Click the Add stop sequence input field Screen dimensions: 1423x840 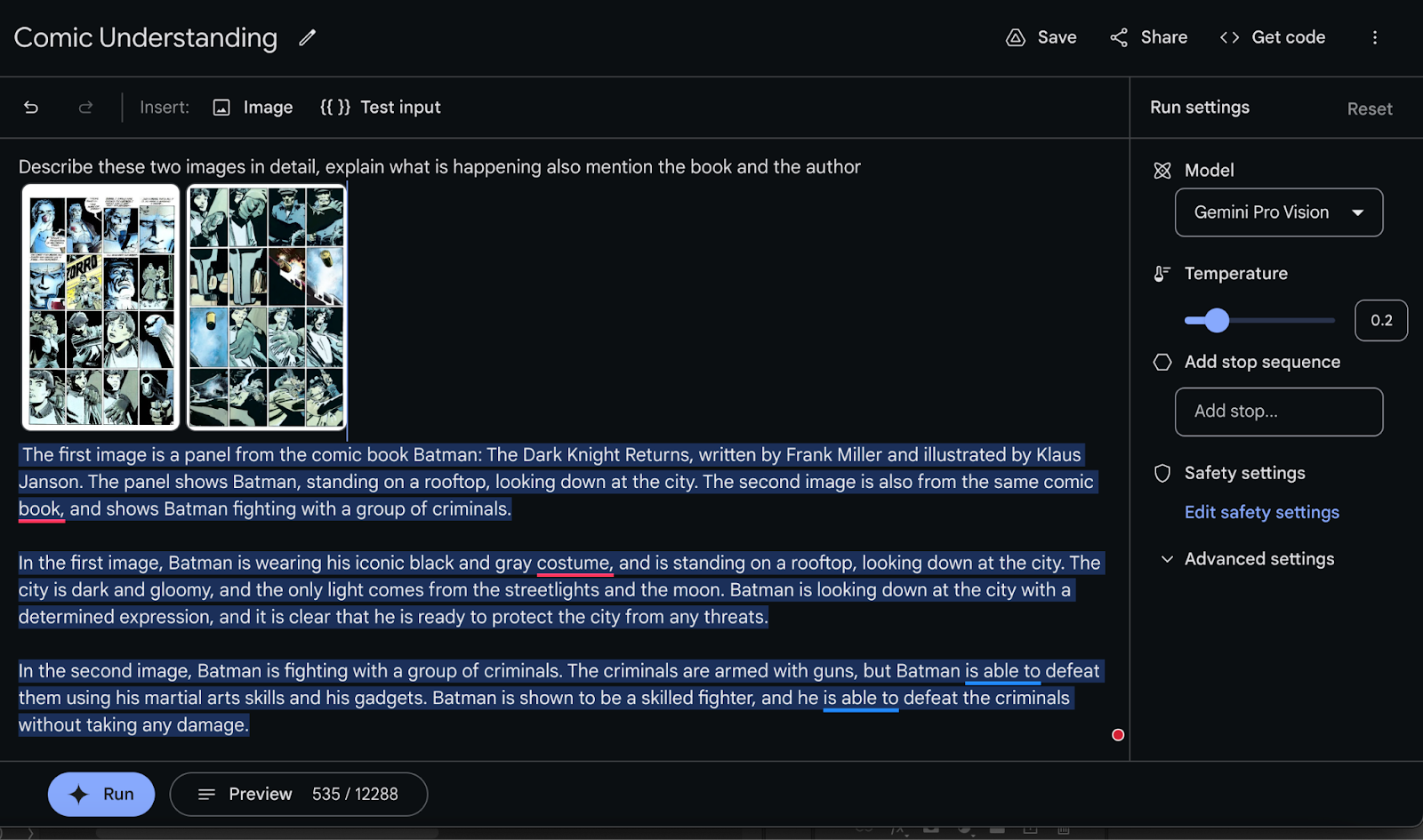click(x=1279, y=412)
